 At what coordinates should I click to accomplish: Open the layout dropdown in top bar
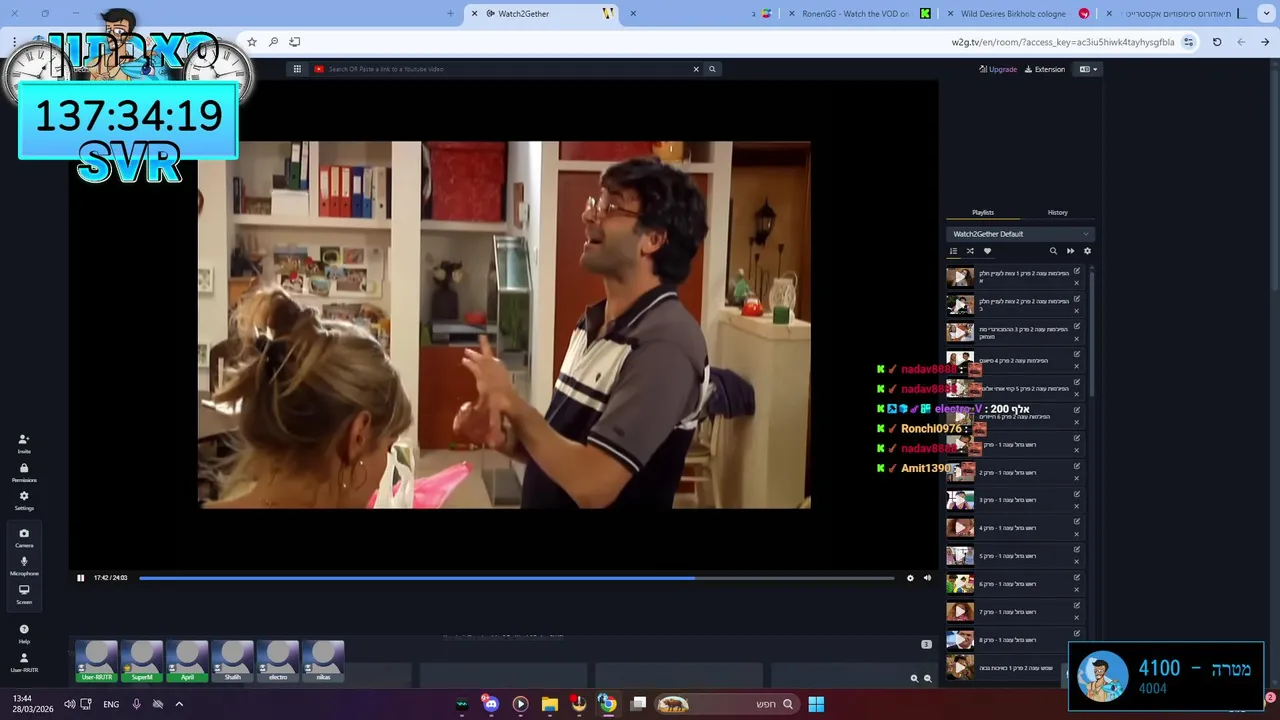point(1088,69)
